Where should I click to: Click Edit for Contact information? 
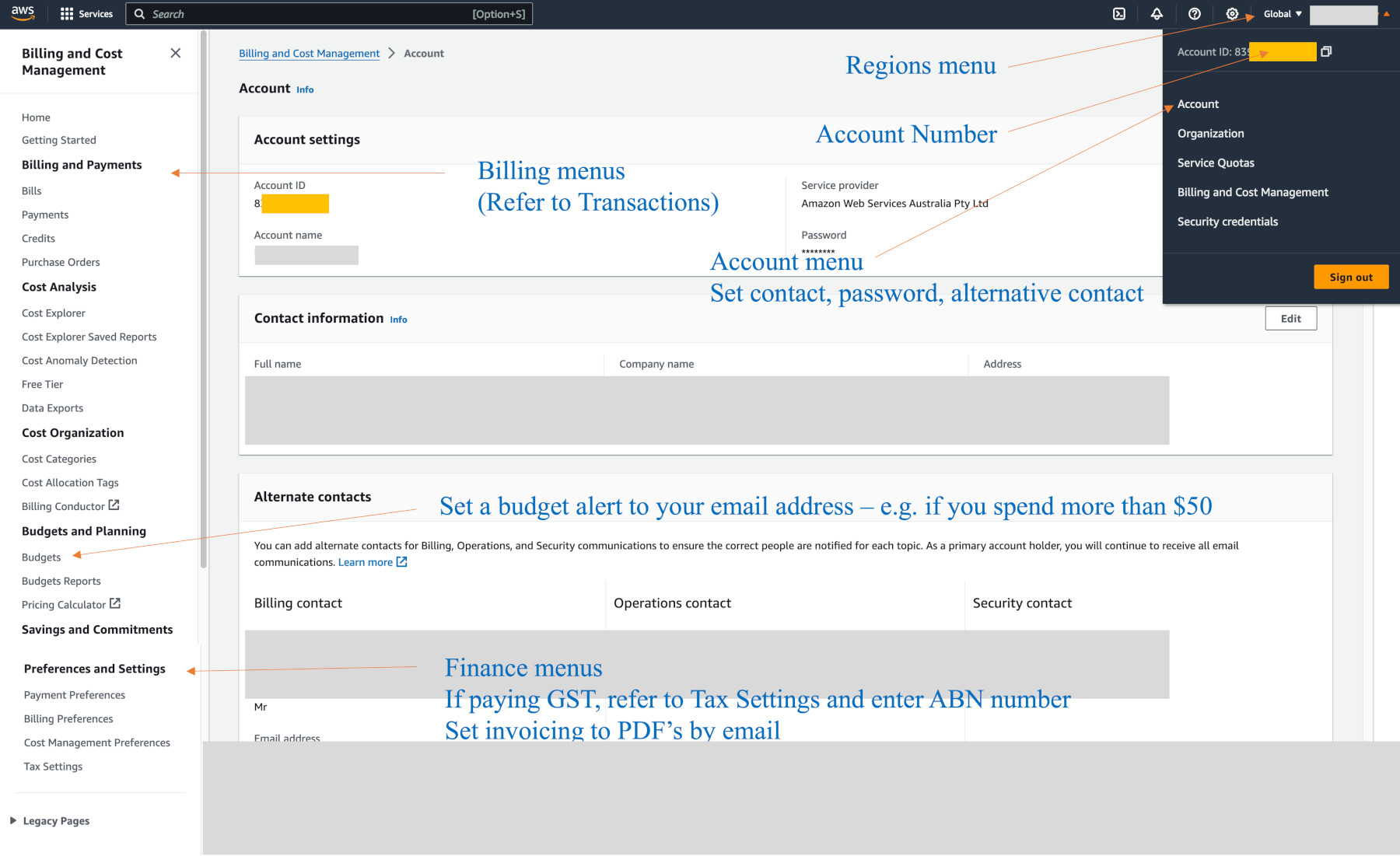(1290, 319)
